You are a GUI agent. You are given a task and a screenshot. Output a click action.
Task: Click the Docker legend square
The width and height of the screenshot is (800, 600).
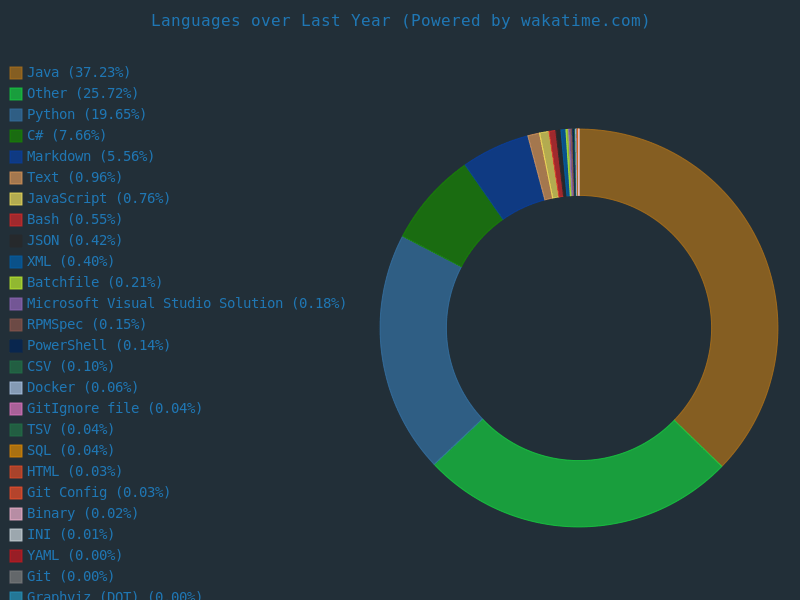16,386
